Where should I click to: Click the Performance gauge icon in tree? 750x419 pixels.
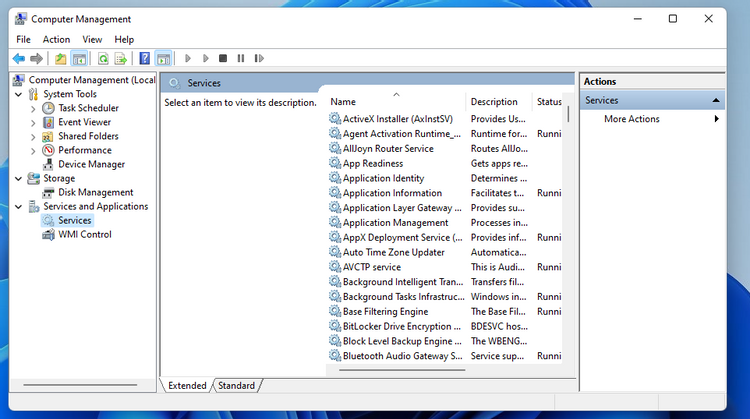[x=48, y=150]
